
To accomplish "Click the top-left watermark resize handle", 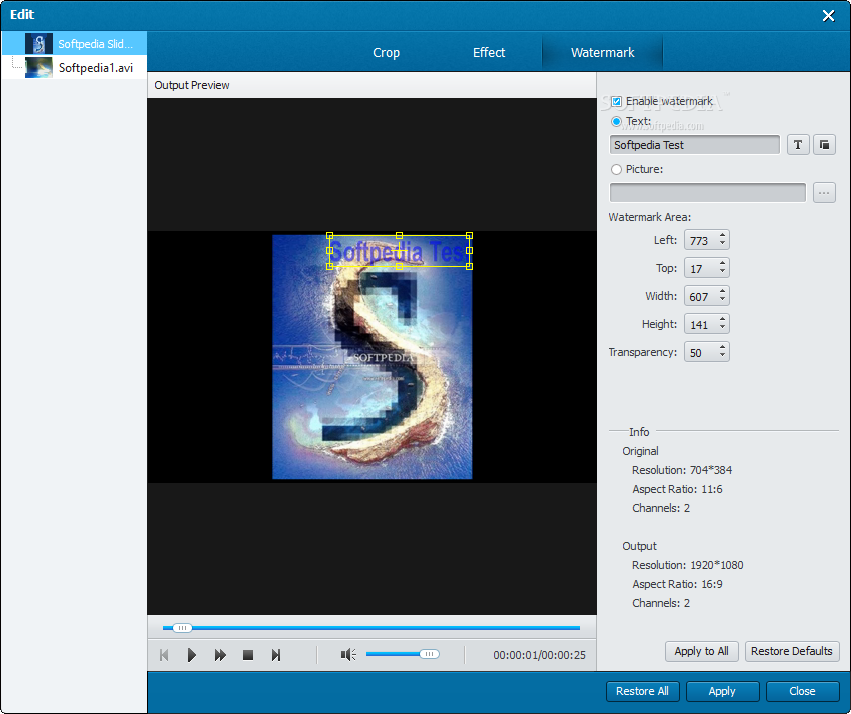I will coord(329,236).
